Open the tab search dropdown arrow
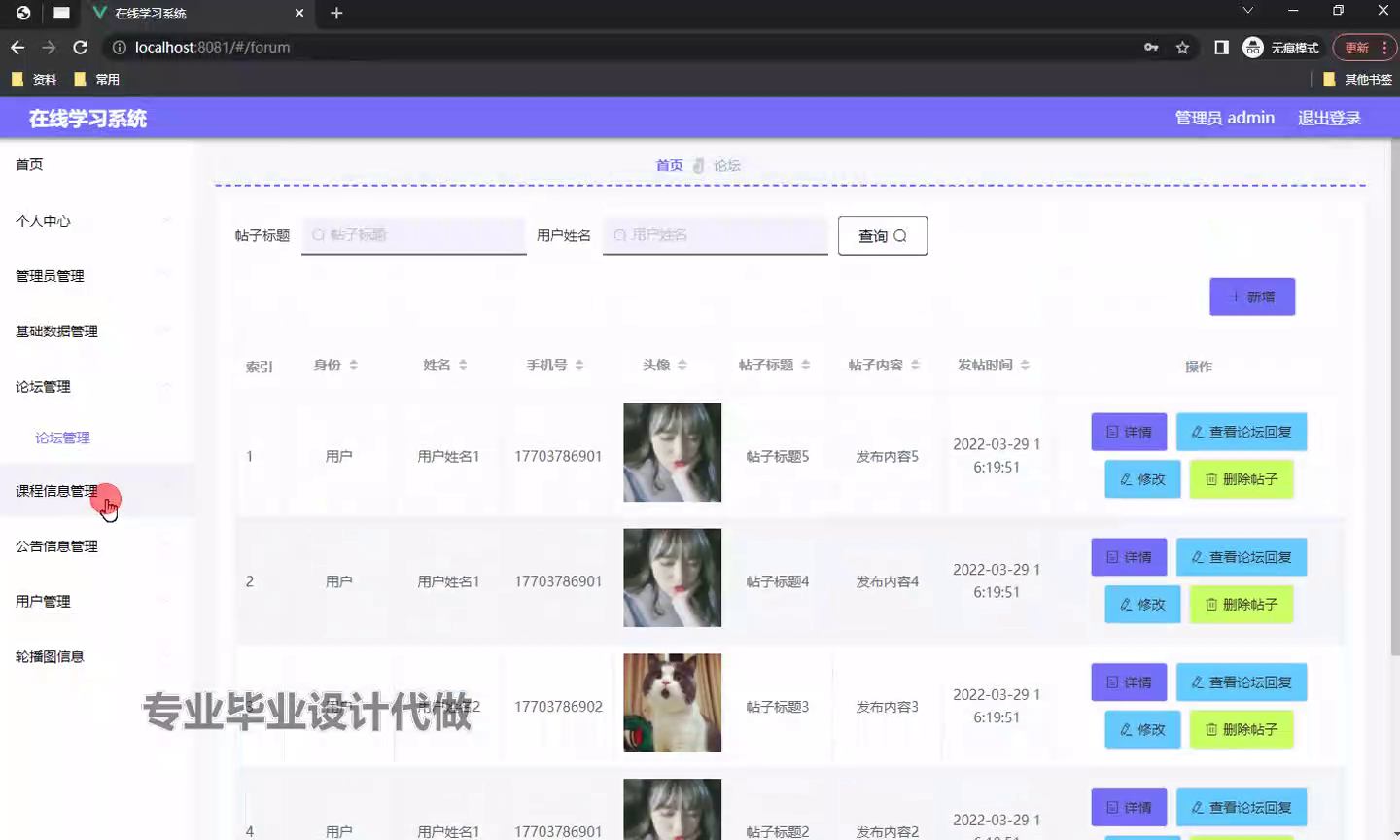Viewport: 1400px width, 840px height. coord(1247,11)
